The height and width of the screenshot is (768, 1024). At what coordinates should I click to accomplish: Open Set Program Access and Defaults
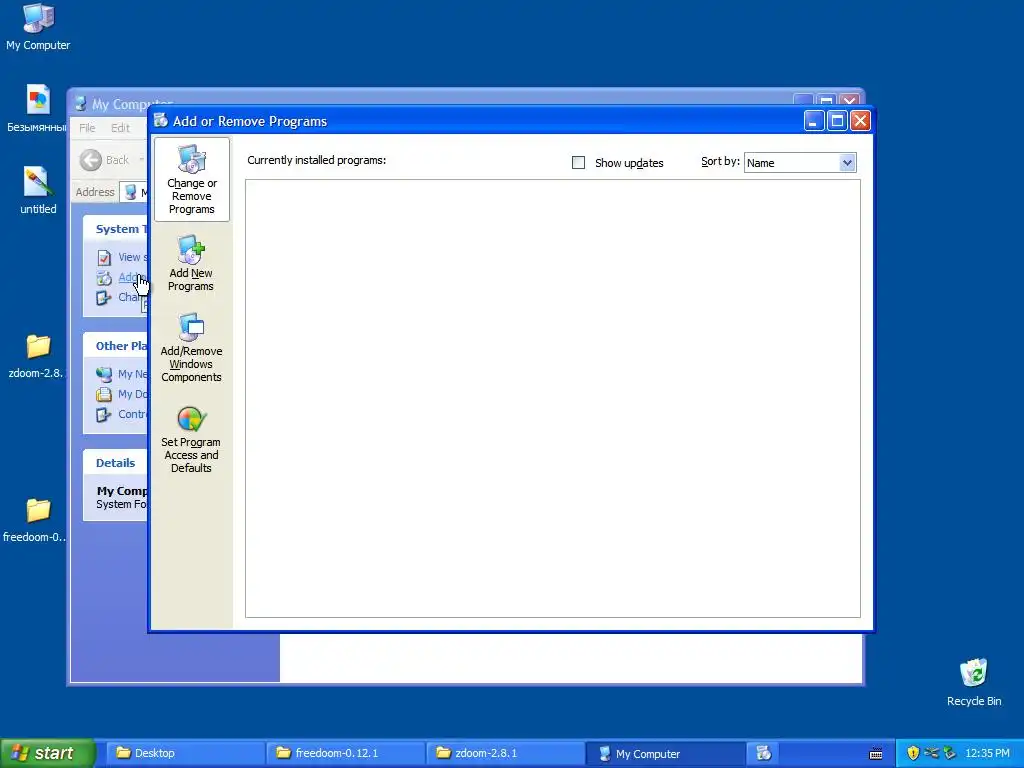[191, 440]
